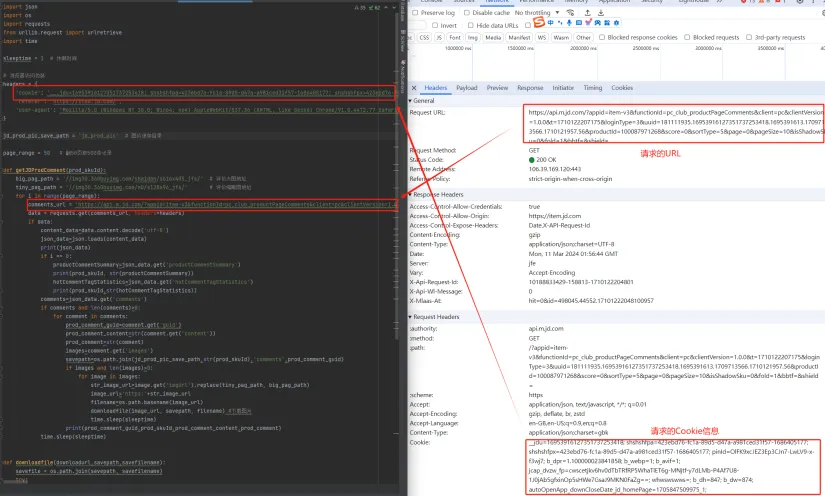Open the Cookies tab
The height and width of the screenshot is (496, 825).
click(622, 88)
